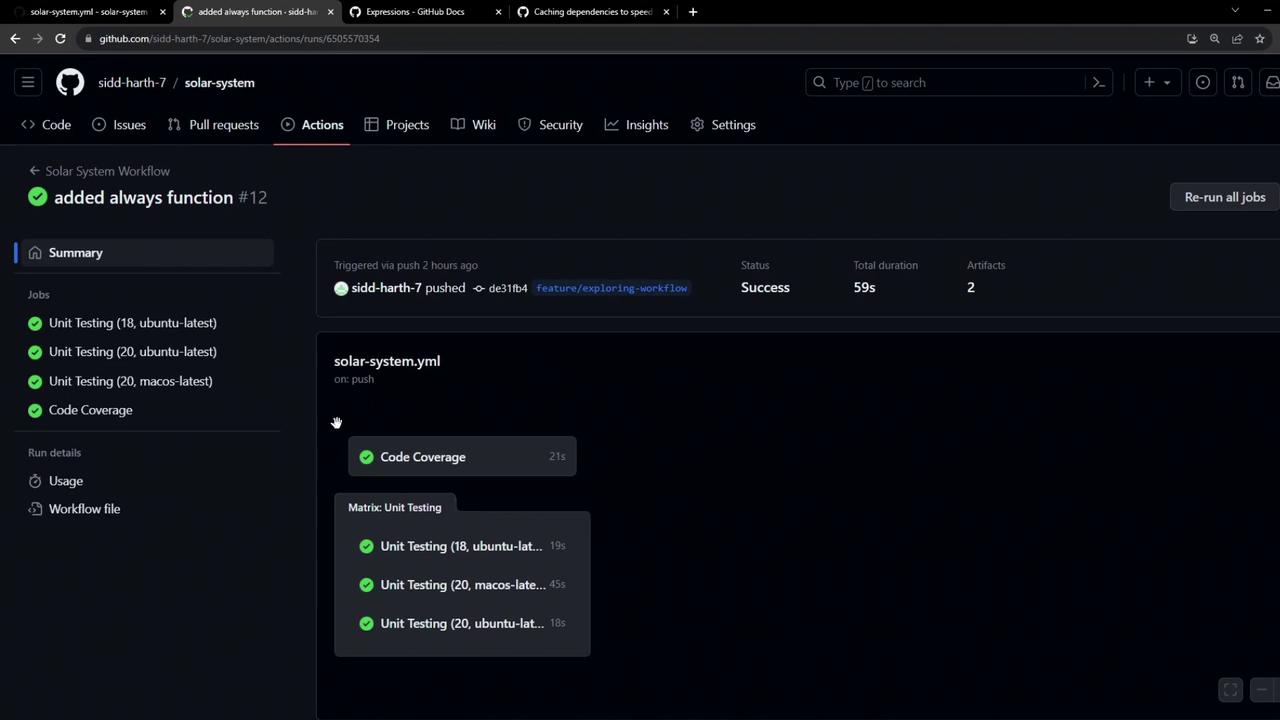
Task: Click the GitHub Octocat logo
Action: coord(70,83)
